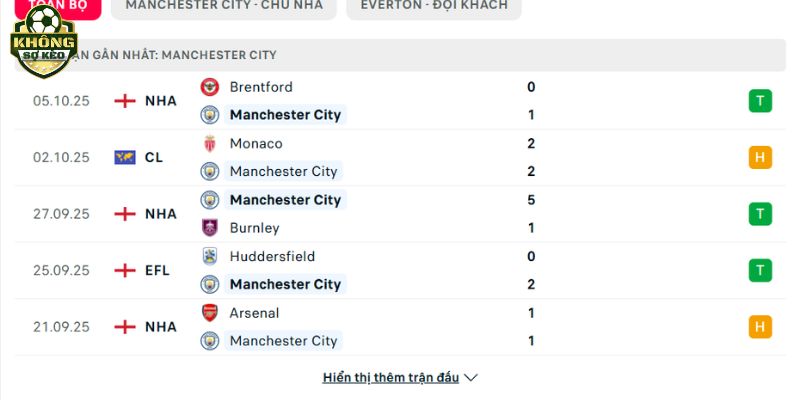Click the Monaco club crest icon
The image size is (800, 400).
(x=210, y=143)
